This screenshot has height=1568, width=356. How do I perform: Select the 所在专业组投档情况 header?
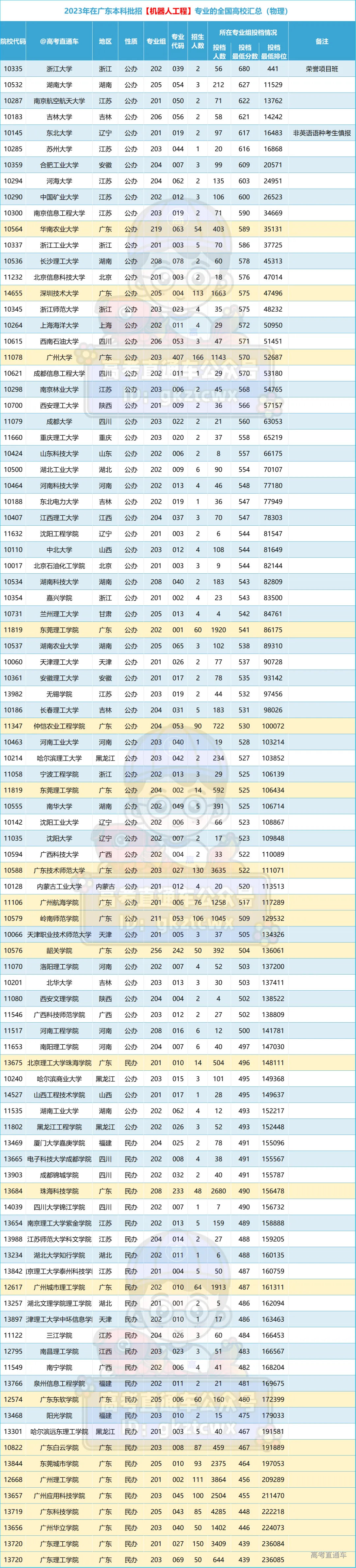[x=248, y=32]
